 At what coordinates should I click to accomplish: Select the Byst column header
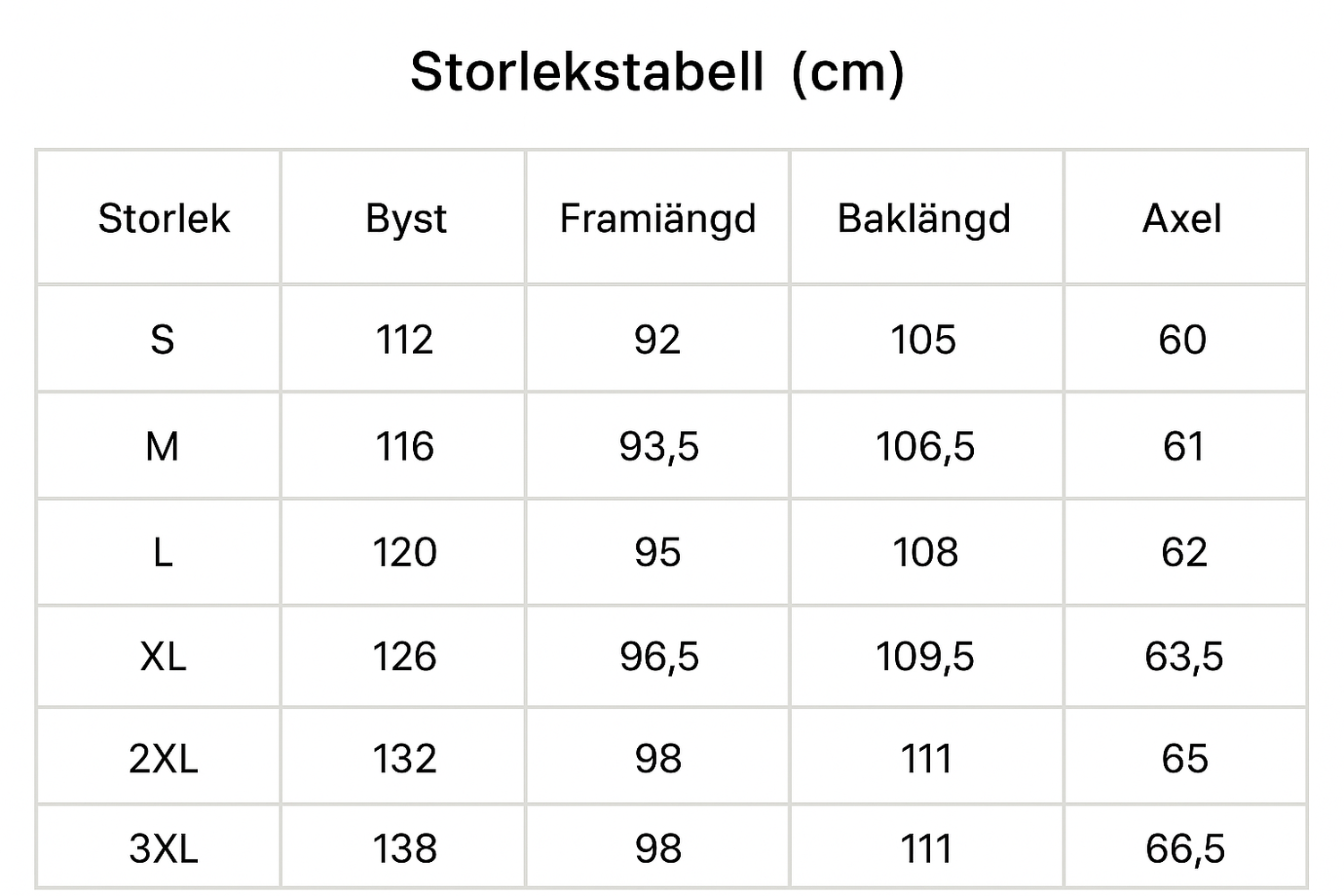406,220
